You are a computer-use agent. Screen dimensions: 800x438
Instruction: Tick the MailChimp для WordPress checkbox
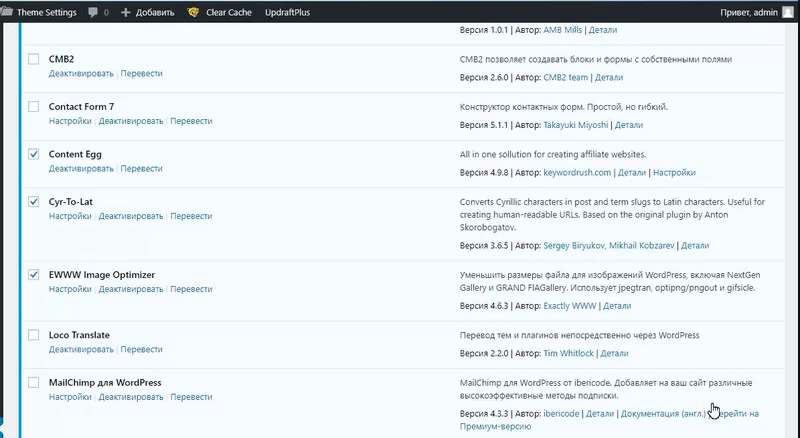[x=34, y=382]
